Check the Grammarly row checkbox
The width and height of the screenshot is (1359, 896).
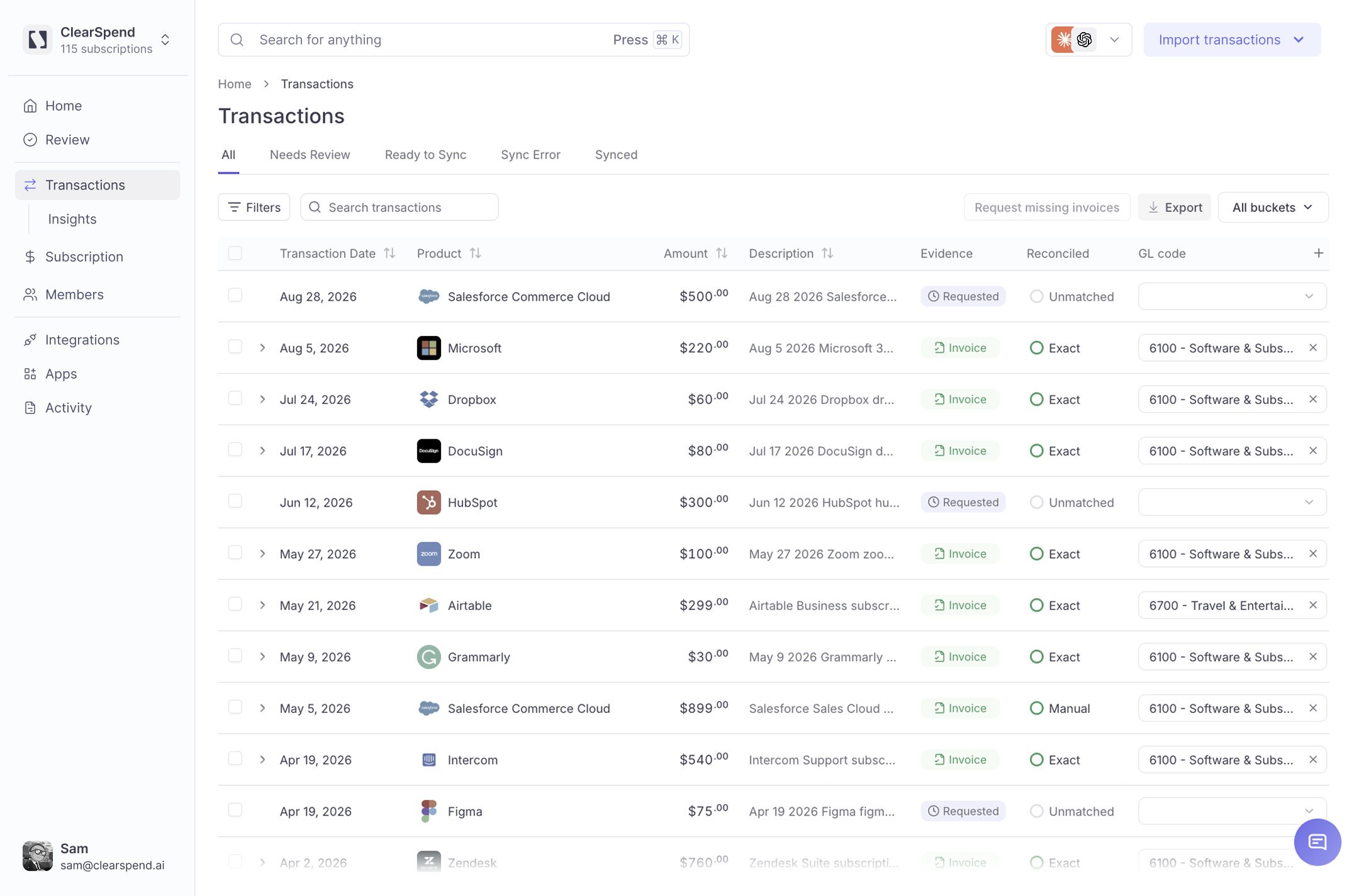tap(235, 656)
